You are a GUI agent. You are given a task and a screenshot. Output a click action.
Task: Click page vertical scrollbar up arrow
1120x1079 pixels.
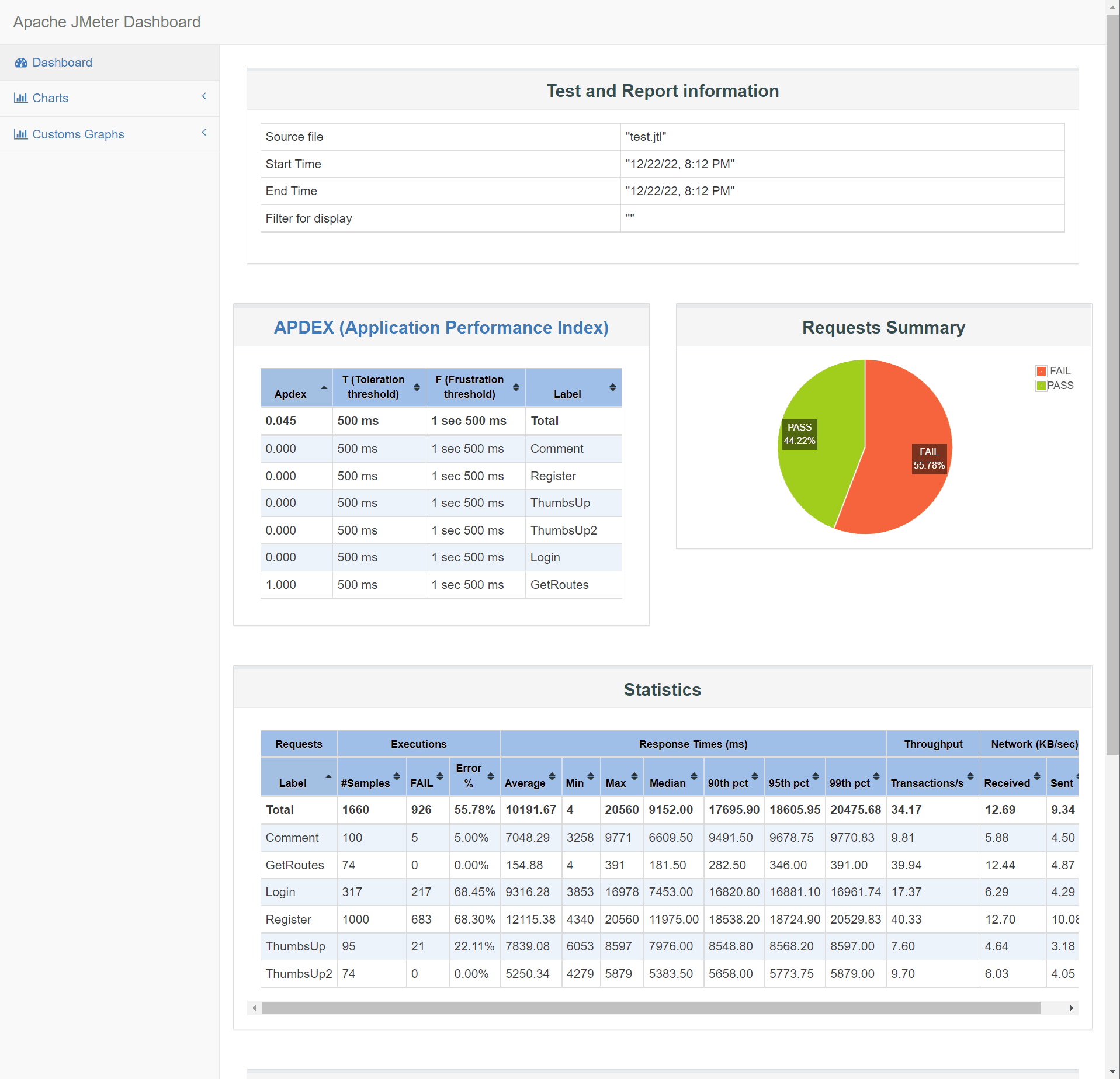1112,7
